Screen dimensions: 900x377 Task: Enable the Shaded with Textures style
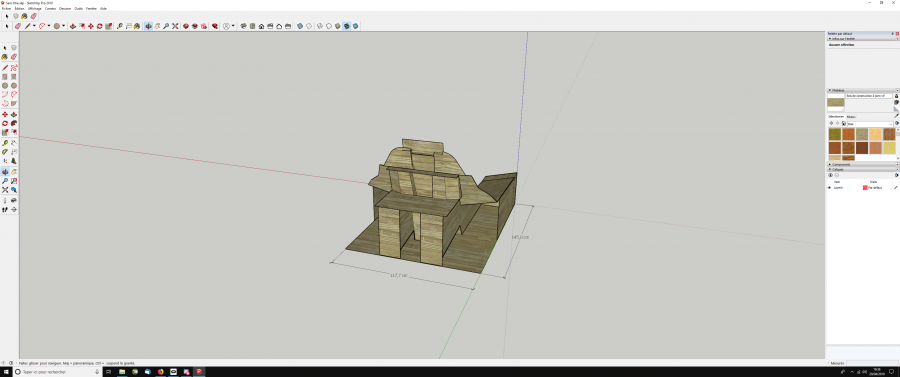click(347, 26)
